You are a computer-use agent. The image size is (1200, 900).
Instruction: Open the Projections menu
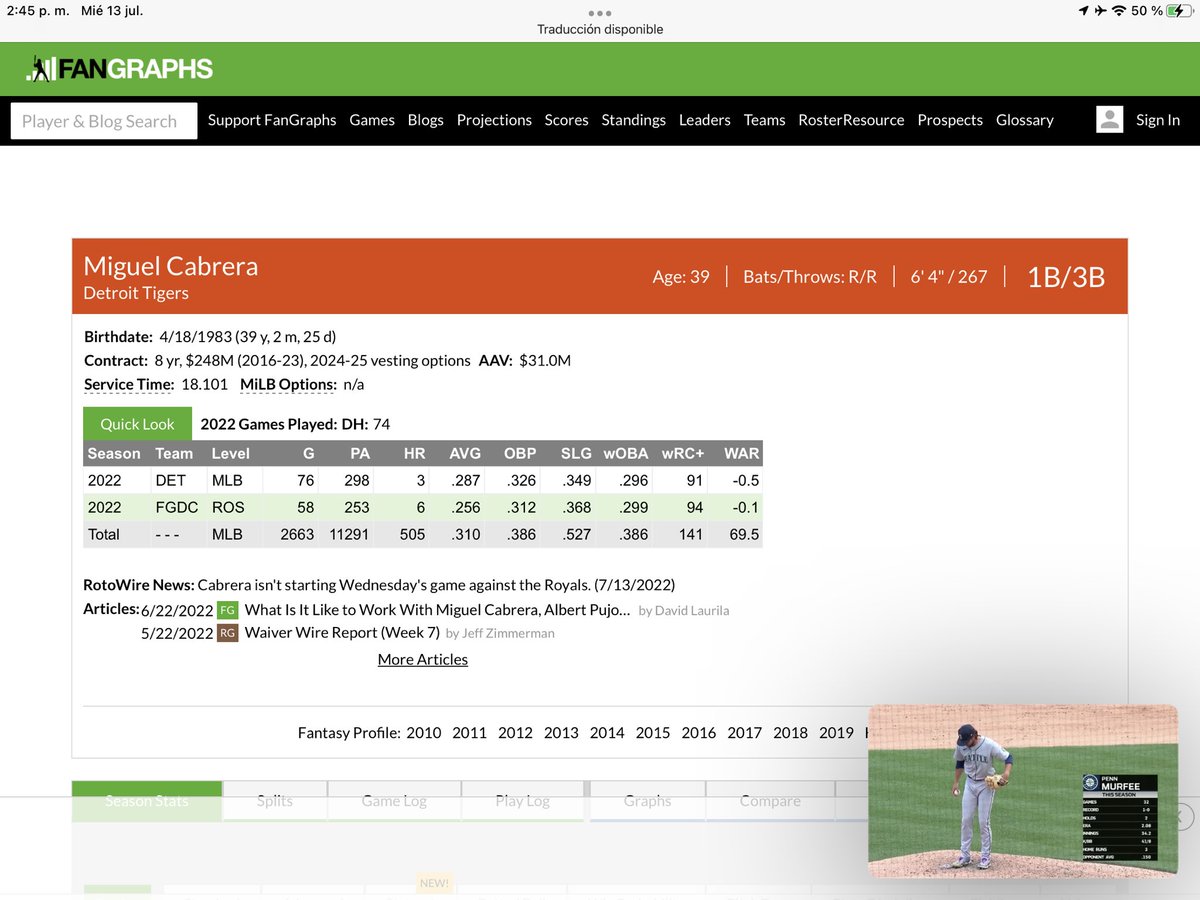494,120
